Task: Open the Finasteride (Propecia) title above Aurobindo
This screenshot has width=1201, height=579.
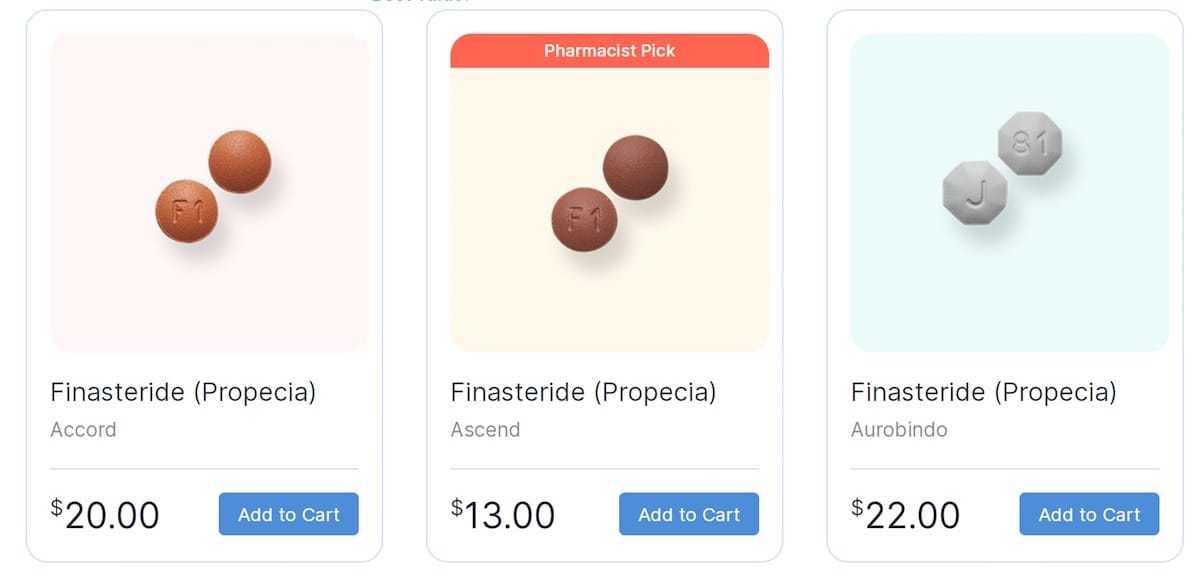Action: (983, 392)
